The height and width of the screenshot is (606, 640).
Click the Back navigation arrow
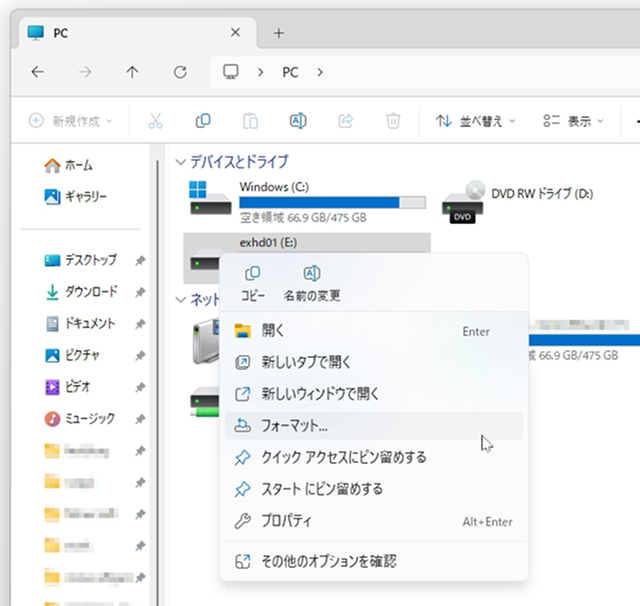tap(38, 72)
